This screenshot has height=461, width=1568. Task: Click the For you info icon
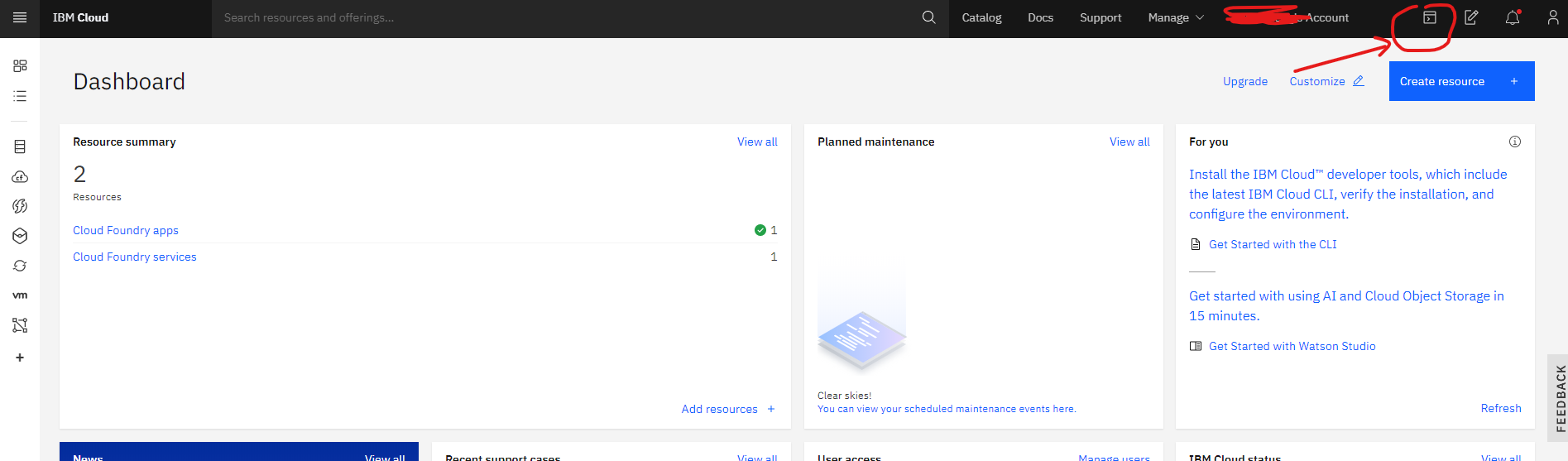[1514, 142]
